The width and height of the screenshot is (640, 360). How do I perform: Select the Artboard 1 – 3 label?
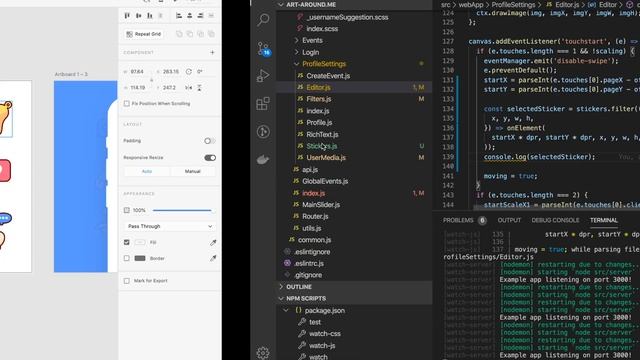[71, 74]
